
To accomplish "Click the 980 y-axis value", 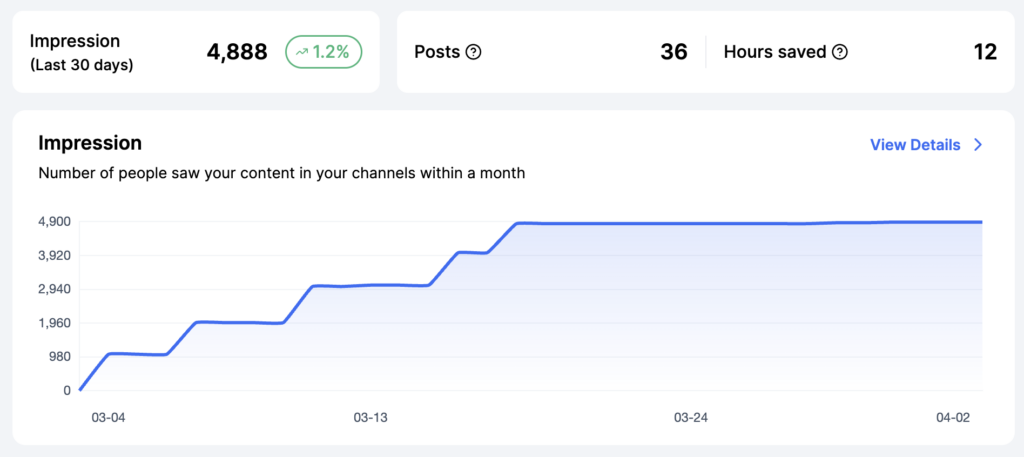I will tap(58, 357).
